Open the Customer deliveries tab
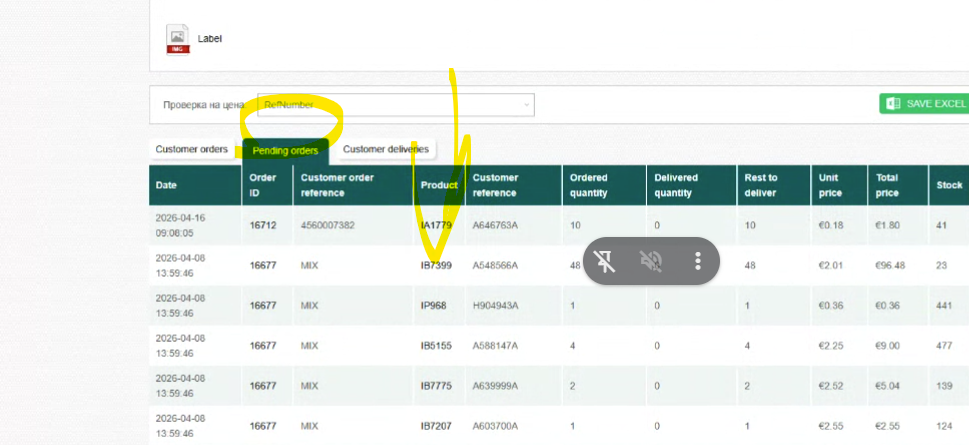This screenshot has height=445, width=969. click(385, 150)
